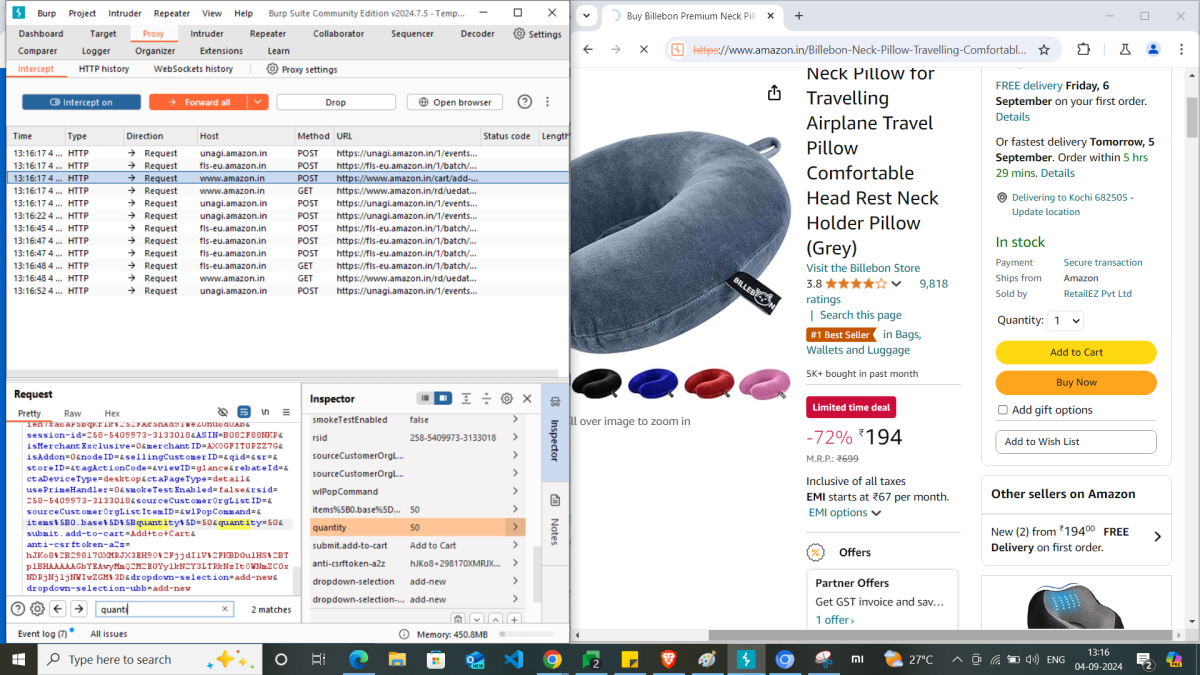Expand the rsid parameter row chevron
Screen dimensions: 1200x675
[x=516, y=438]
